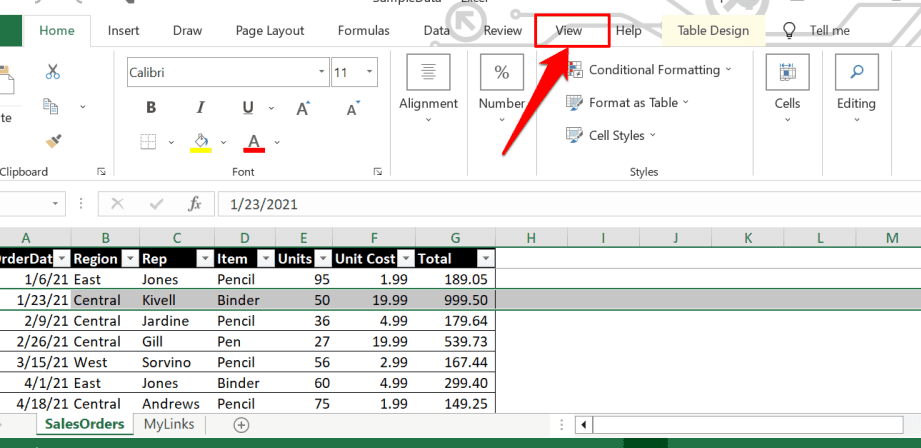Viewport: 921px width, 448px height.
Task: Open Conditional Formatting menu
Action: [x=648, y=69]
